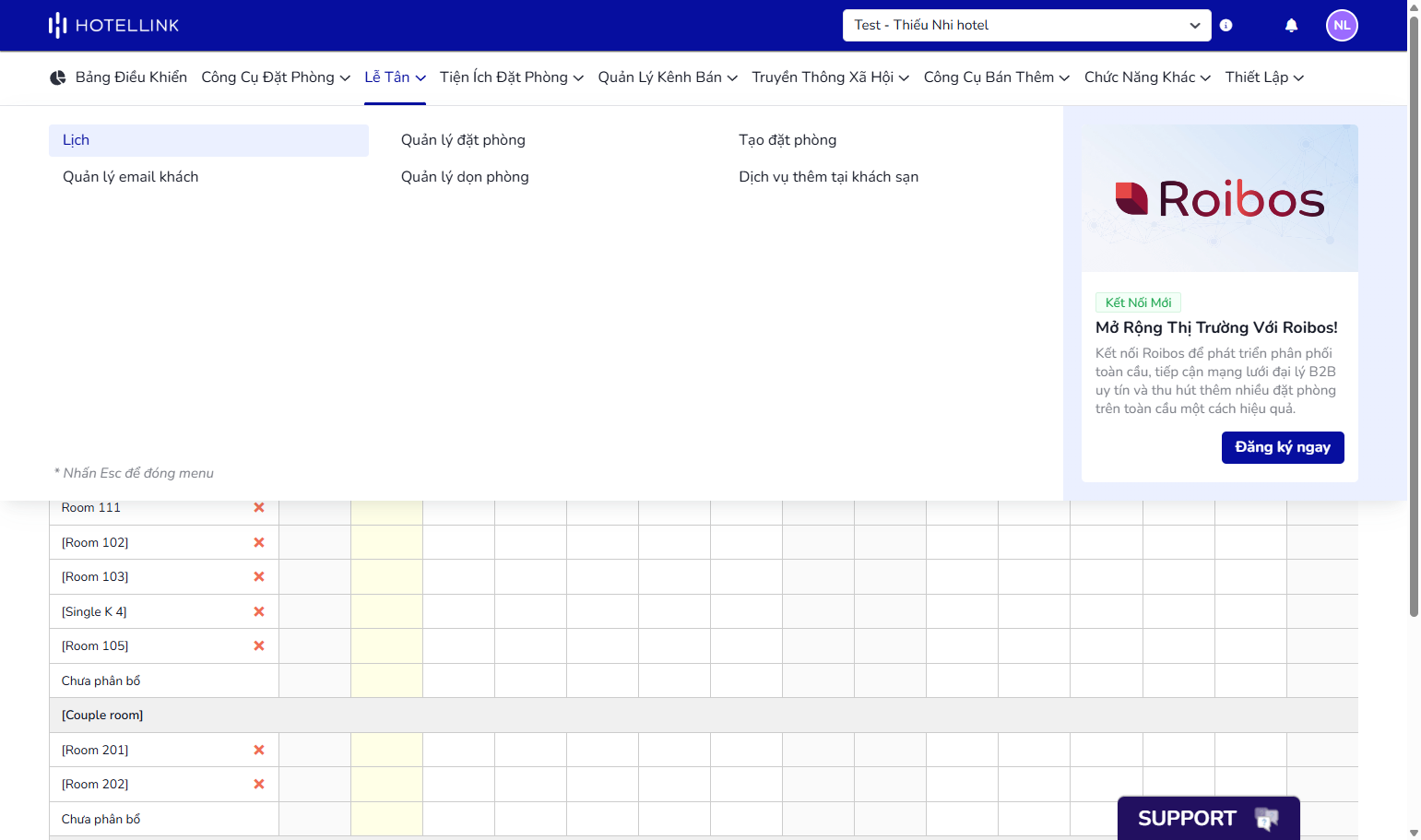This screenshot has width=1421, height=840.
Task: Open Quản lý đặt phòng menu item
Action: 463,140
